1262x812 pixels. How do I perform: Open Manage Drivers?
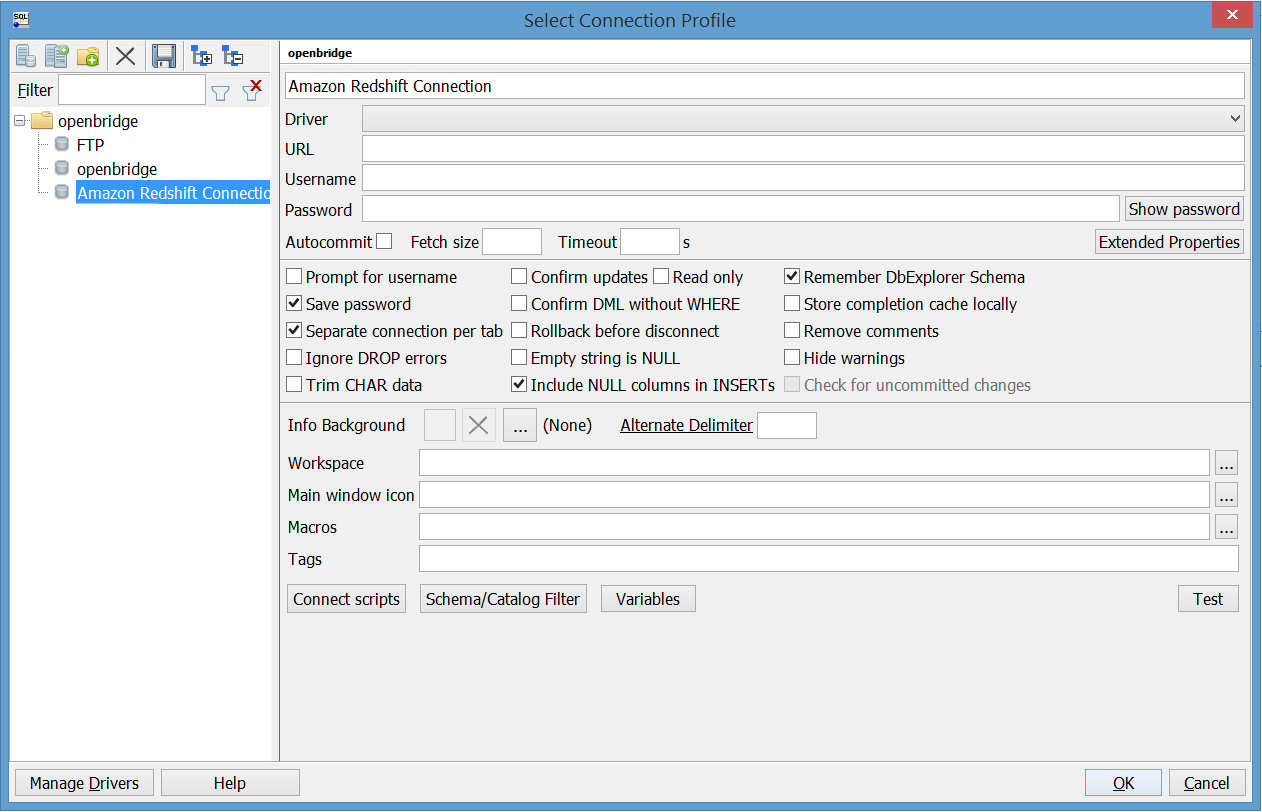pos(84,783)
